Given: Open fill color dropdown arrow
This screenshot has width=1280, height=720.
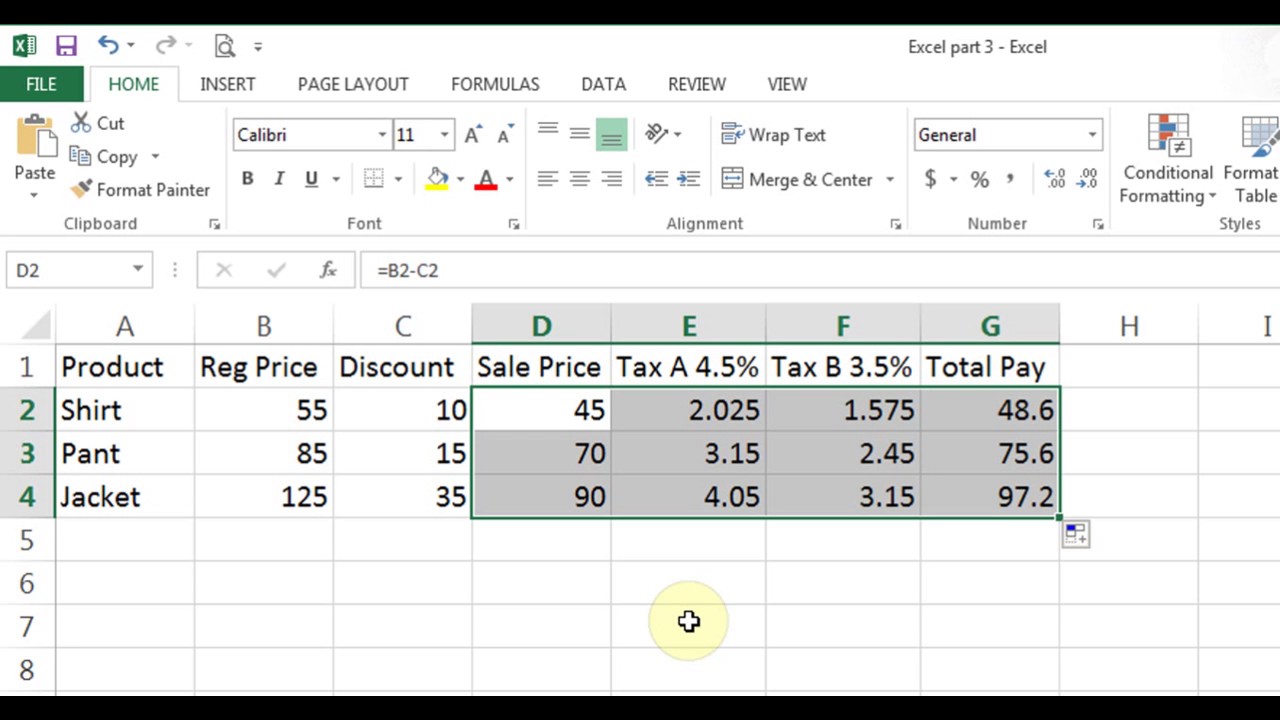Looking at the screenshot, I should point(460,180).
